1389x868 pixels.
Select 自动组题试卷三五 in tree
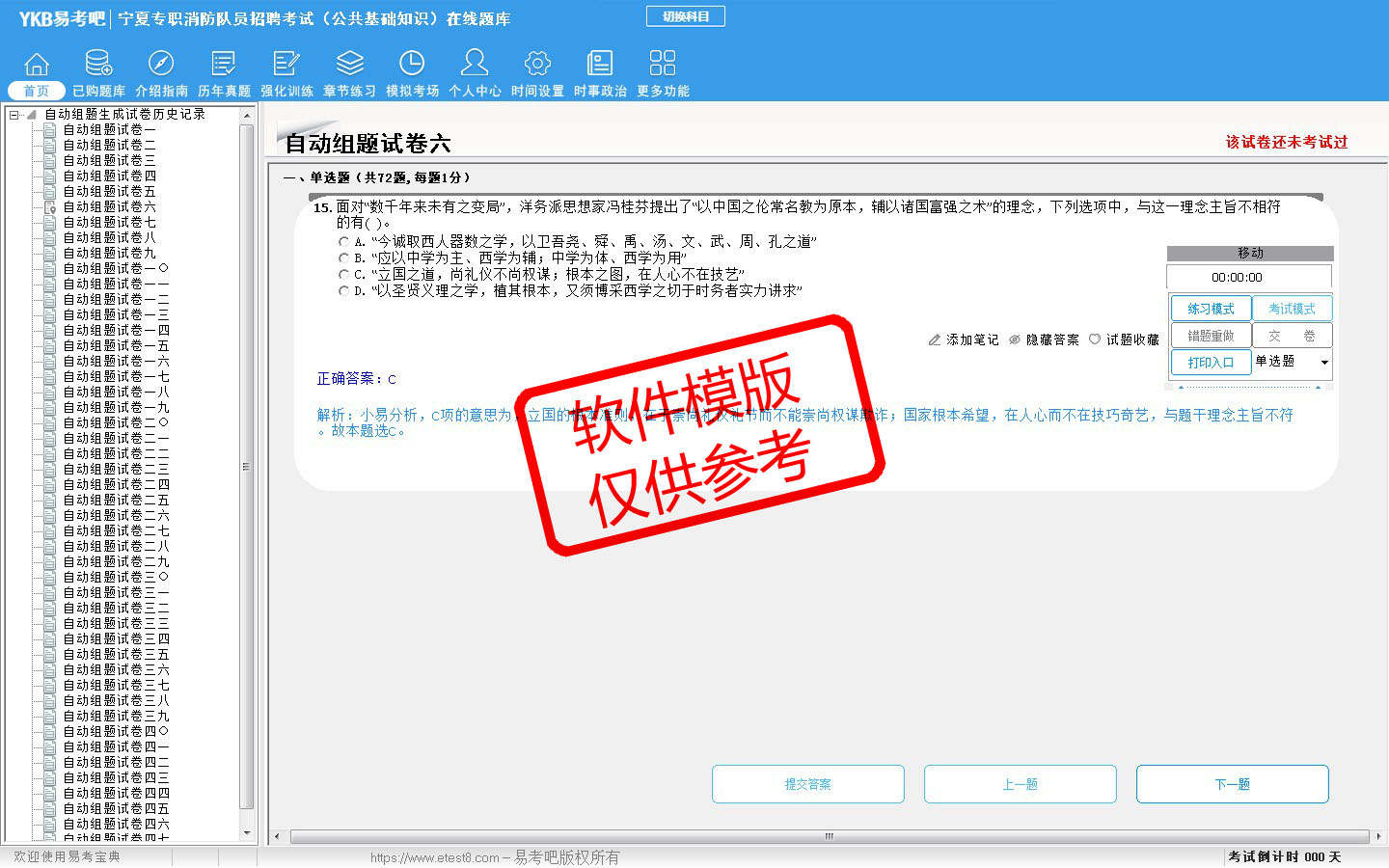[x=116, y=654]
